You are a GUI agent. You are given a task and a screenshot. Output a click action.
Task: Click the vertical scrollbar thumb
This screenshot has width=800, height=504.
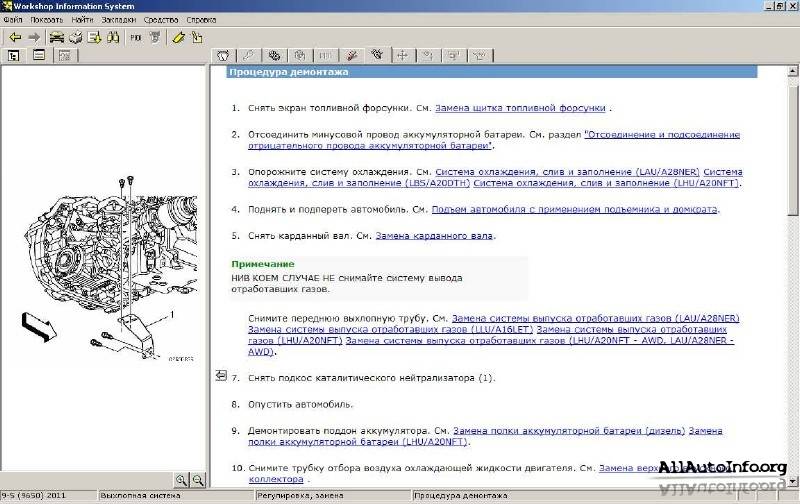click(792, 150)
